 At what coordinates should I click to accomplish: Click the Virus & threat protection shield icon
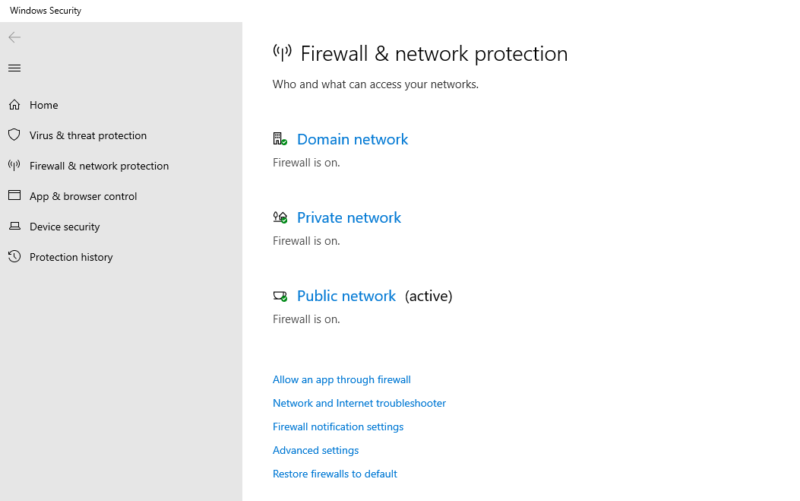pos(14,135)
